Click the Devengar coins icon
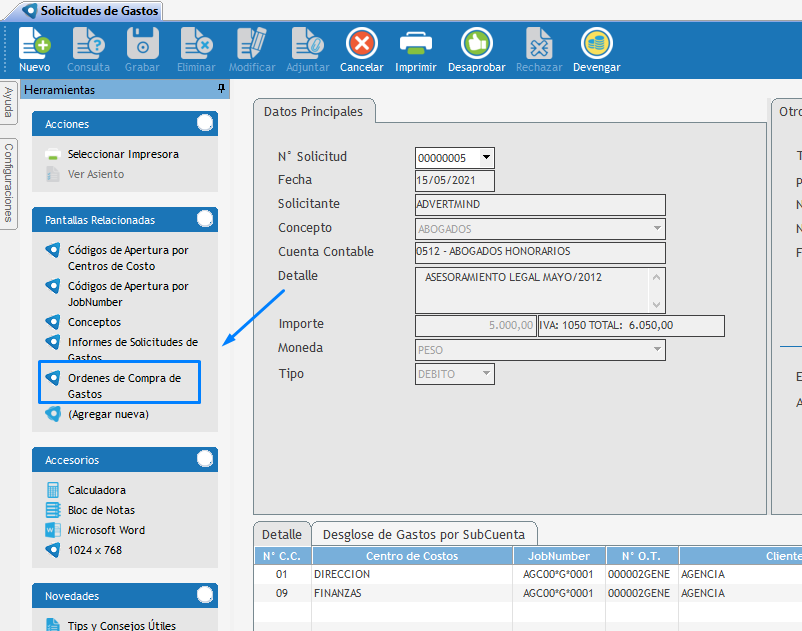Screen dimensions: 802x631 pos(596,44)
